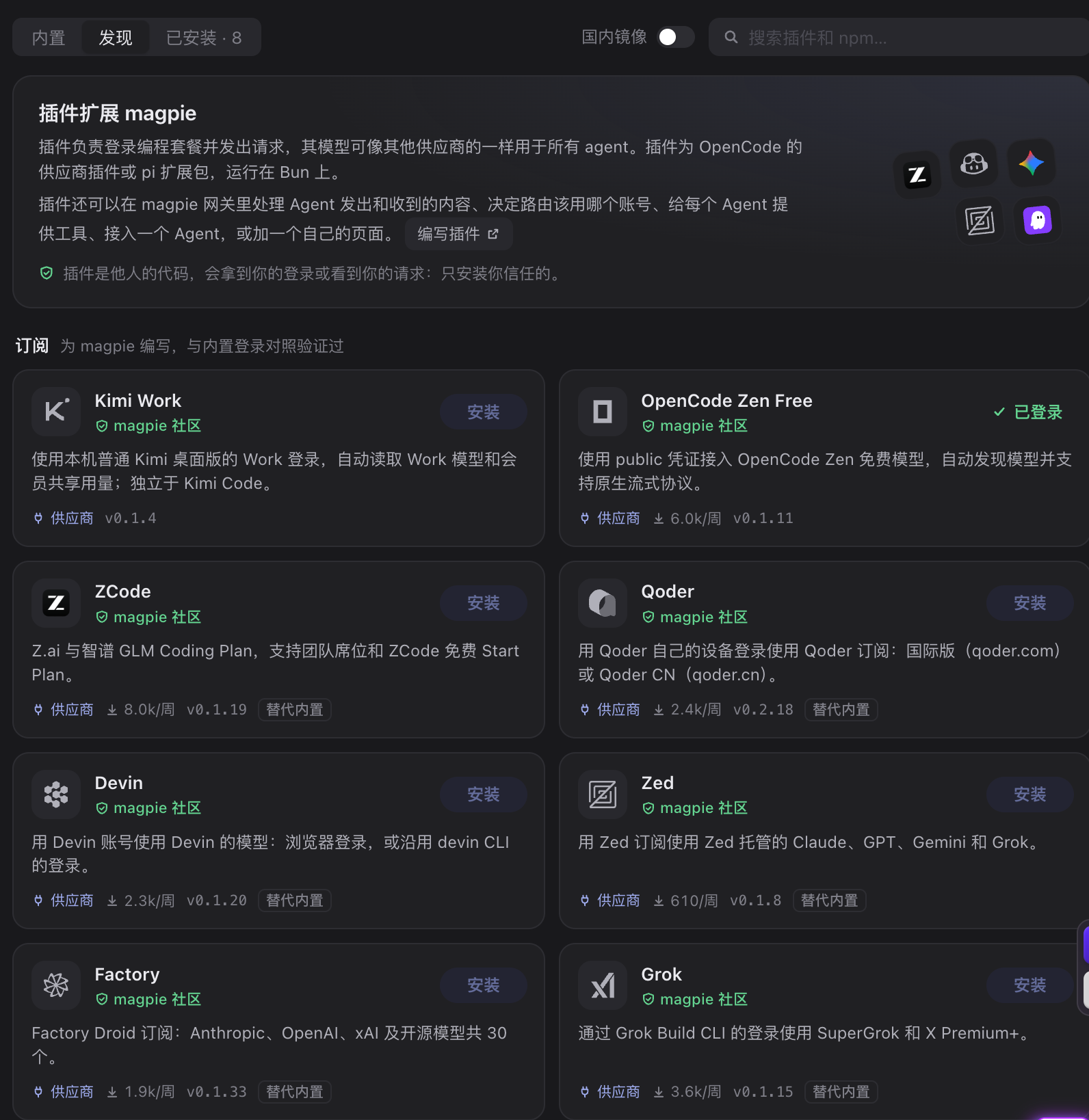This screenshot has width=1089, height=1120.
Task: Install the Devin plugin
Action: [x=484, y=795]
